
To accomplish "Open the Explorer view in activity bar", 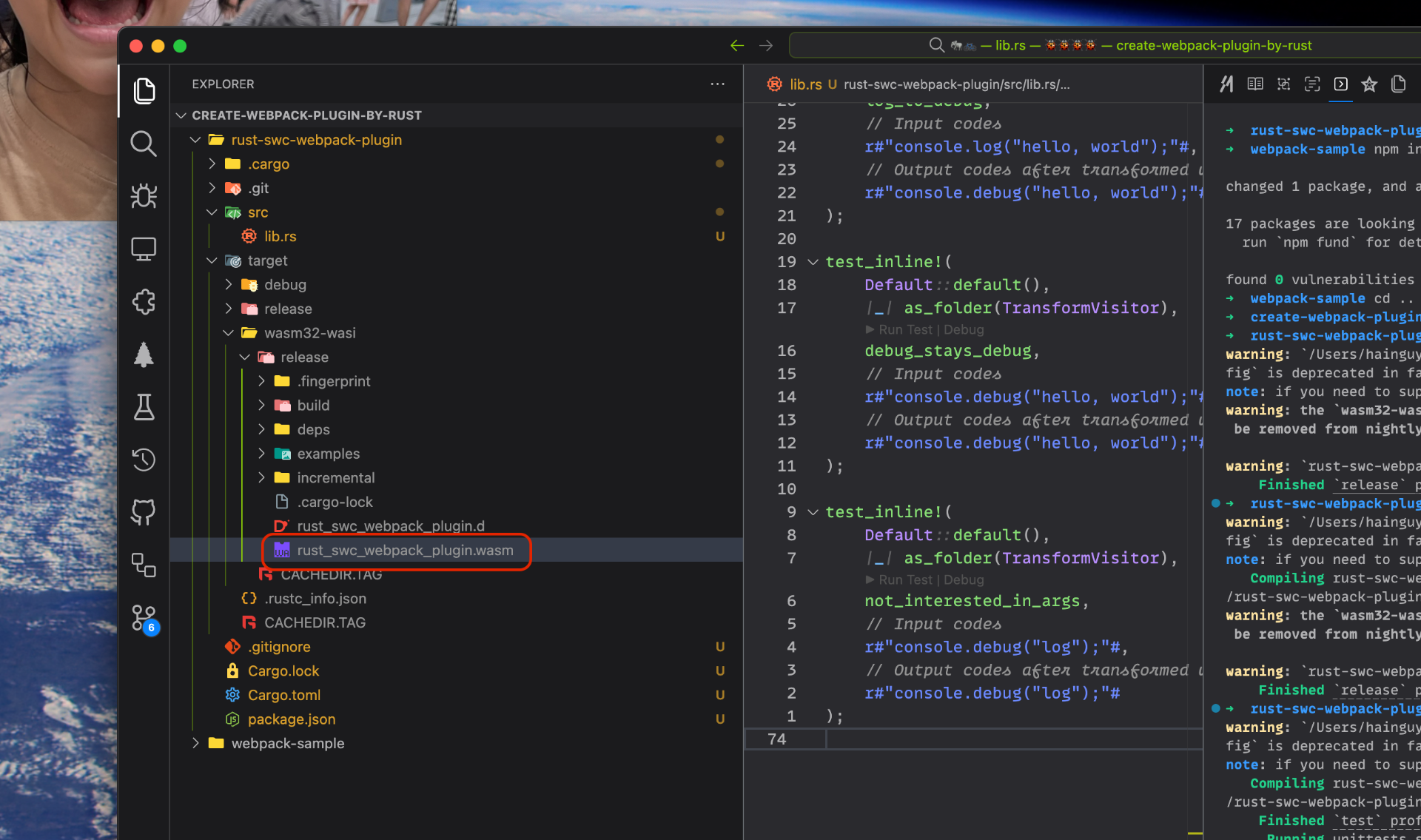I will (x=144, y=91).
